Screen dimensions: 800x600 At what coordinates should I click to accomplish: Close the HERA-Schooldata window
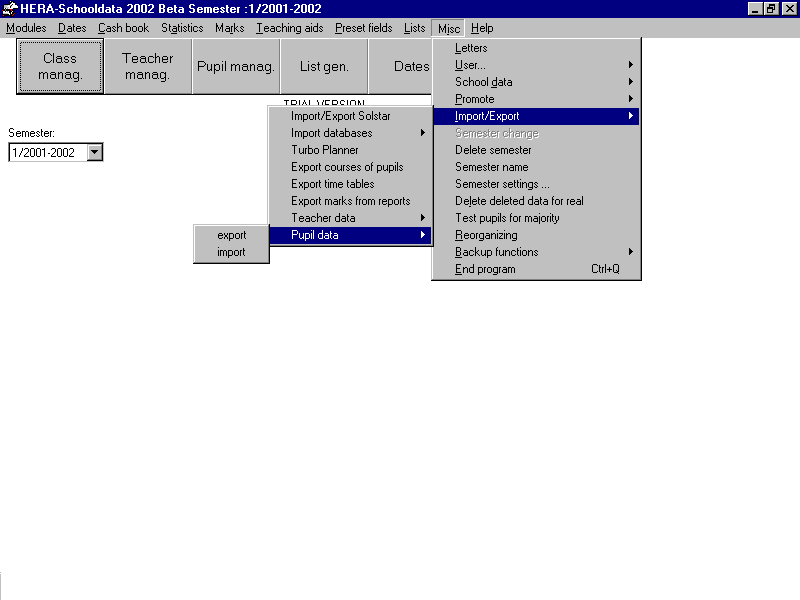[x=790, y=9]
